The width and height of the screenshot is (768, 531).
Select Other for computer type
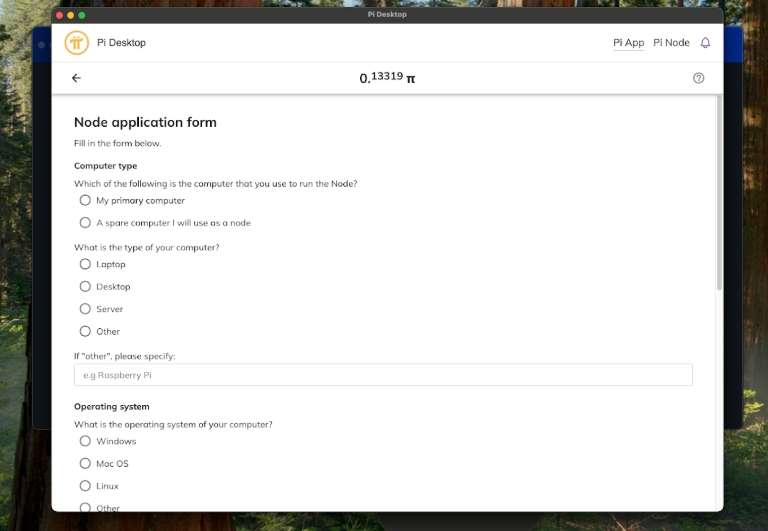(85, 331)
